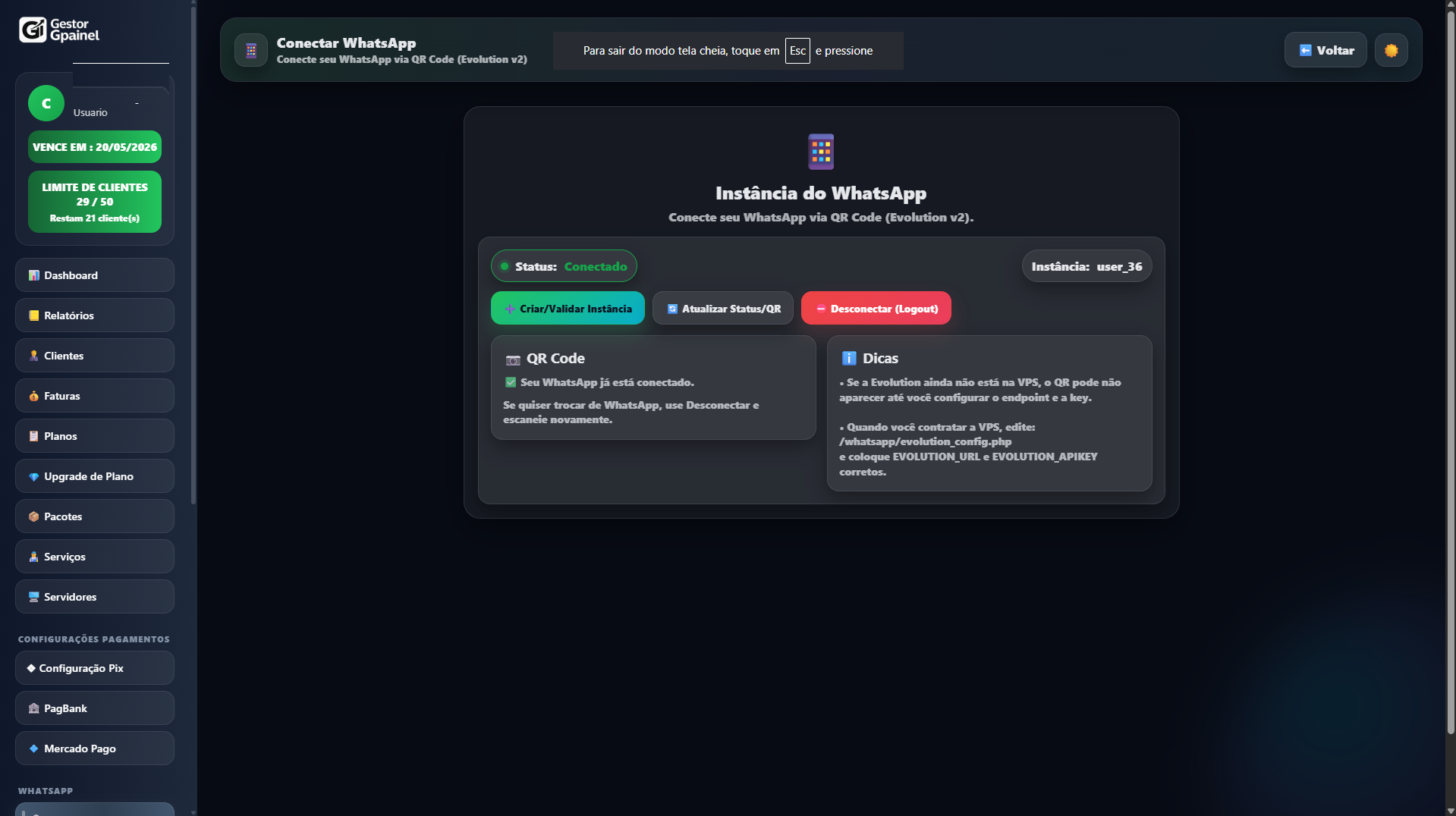Toggle the theme with the sun icon
This screenshot has height=816, width=1456.
tap(1391, 50)
